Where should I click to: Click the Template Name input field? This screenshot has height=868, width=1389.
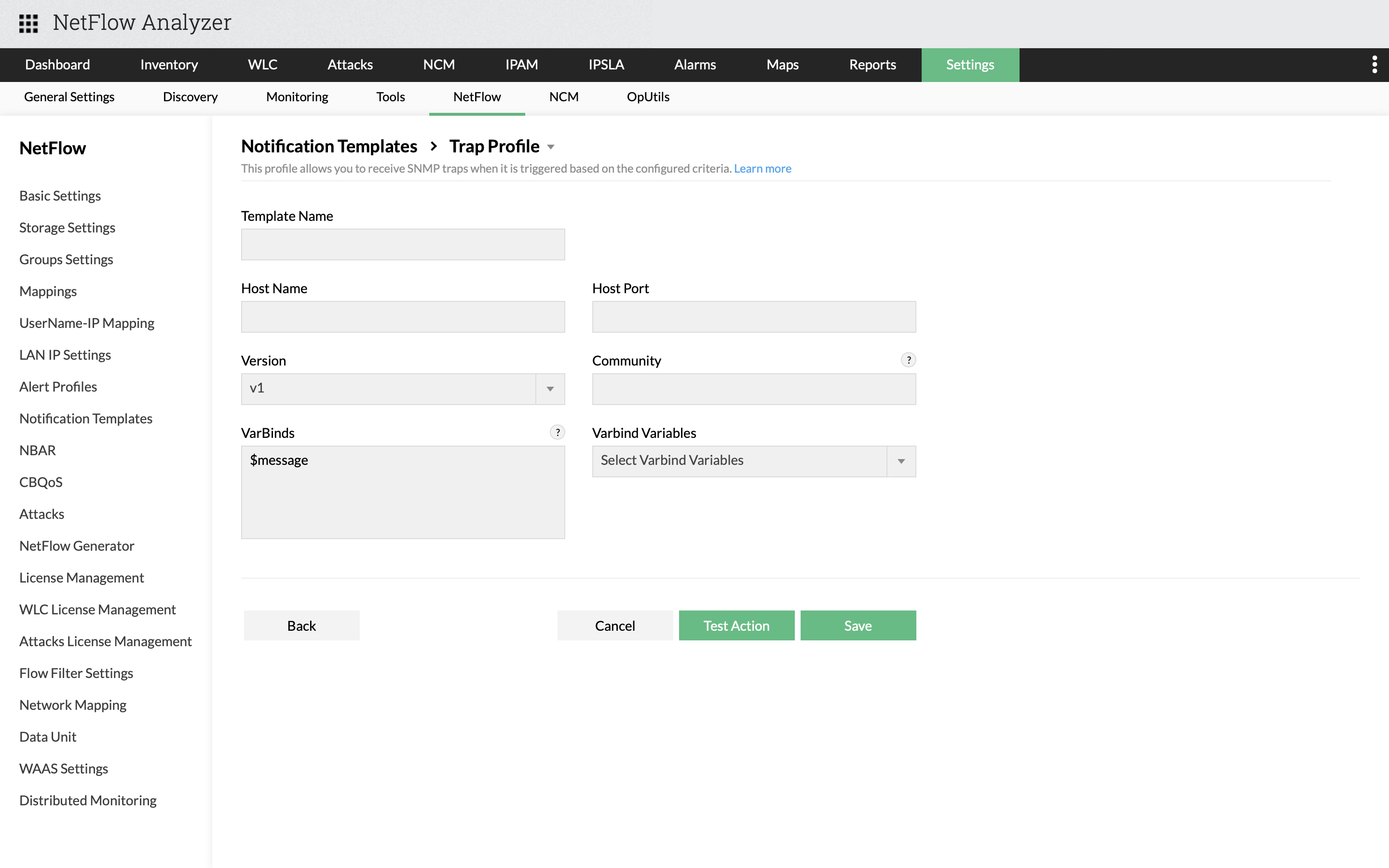tap(402, 244)
